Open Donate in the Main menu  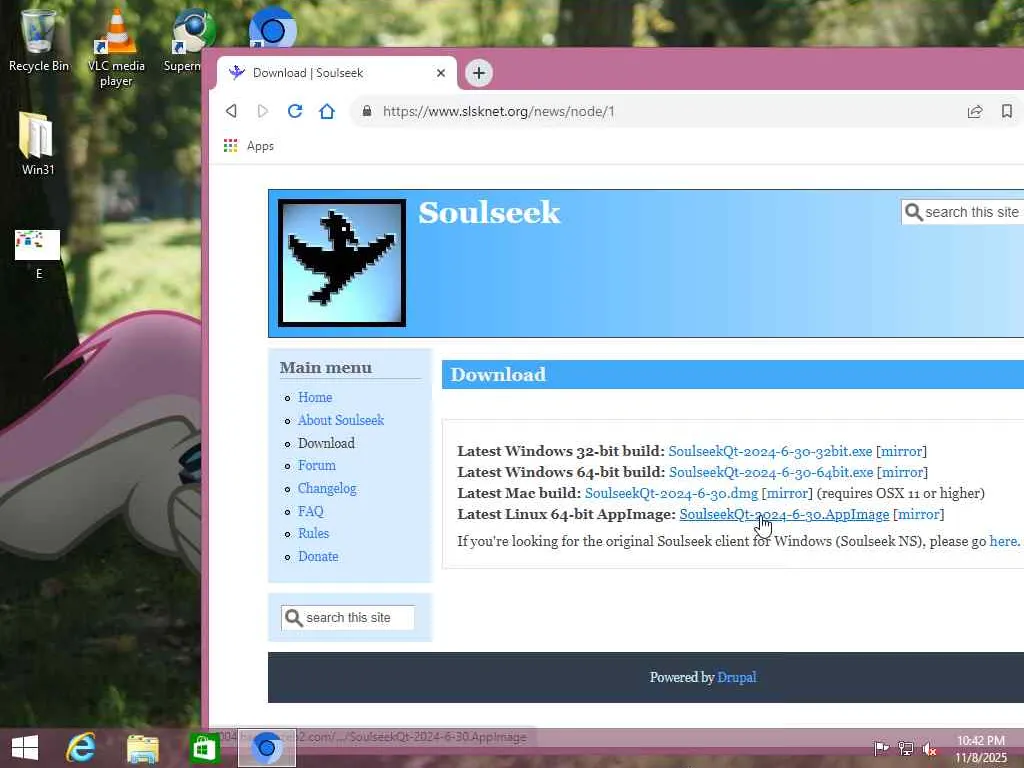click(318, 556)
